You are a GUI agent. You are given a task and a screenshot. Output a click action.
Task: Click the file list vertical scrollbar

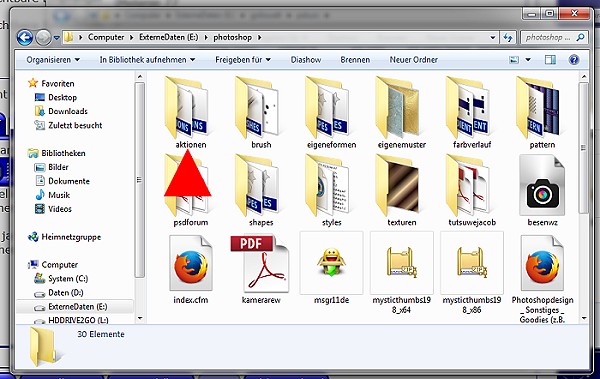584,148
